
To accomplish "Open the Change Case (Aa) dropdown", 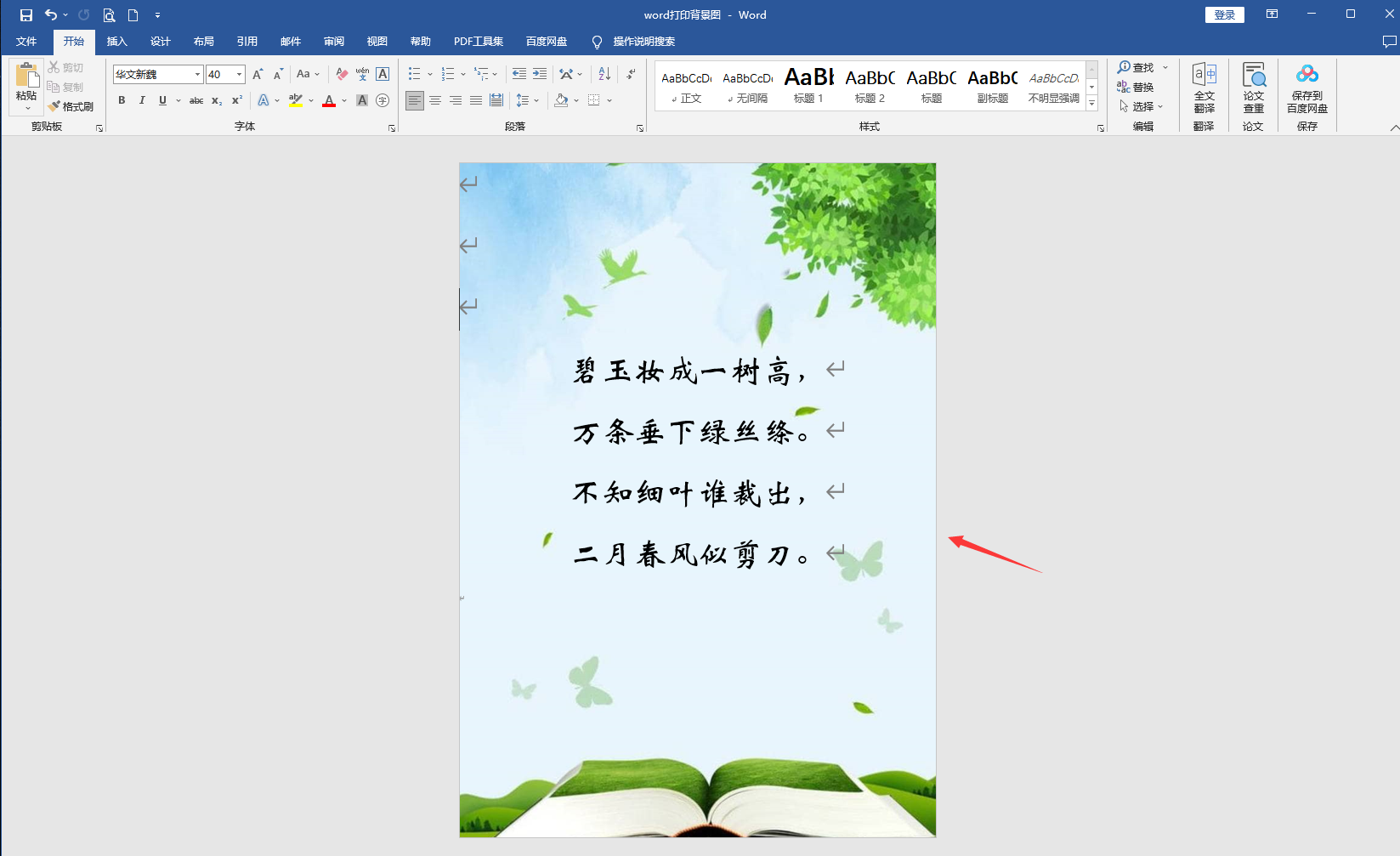I will click(x=308, y=74).
